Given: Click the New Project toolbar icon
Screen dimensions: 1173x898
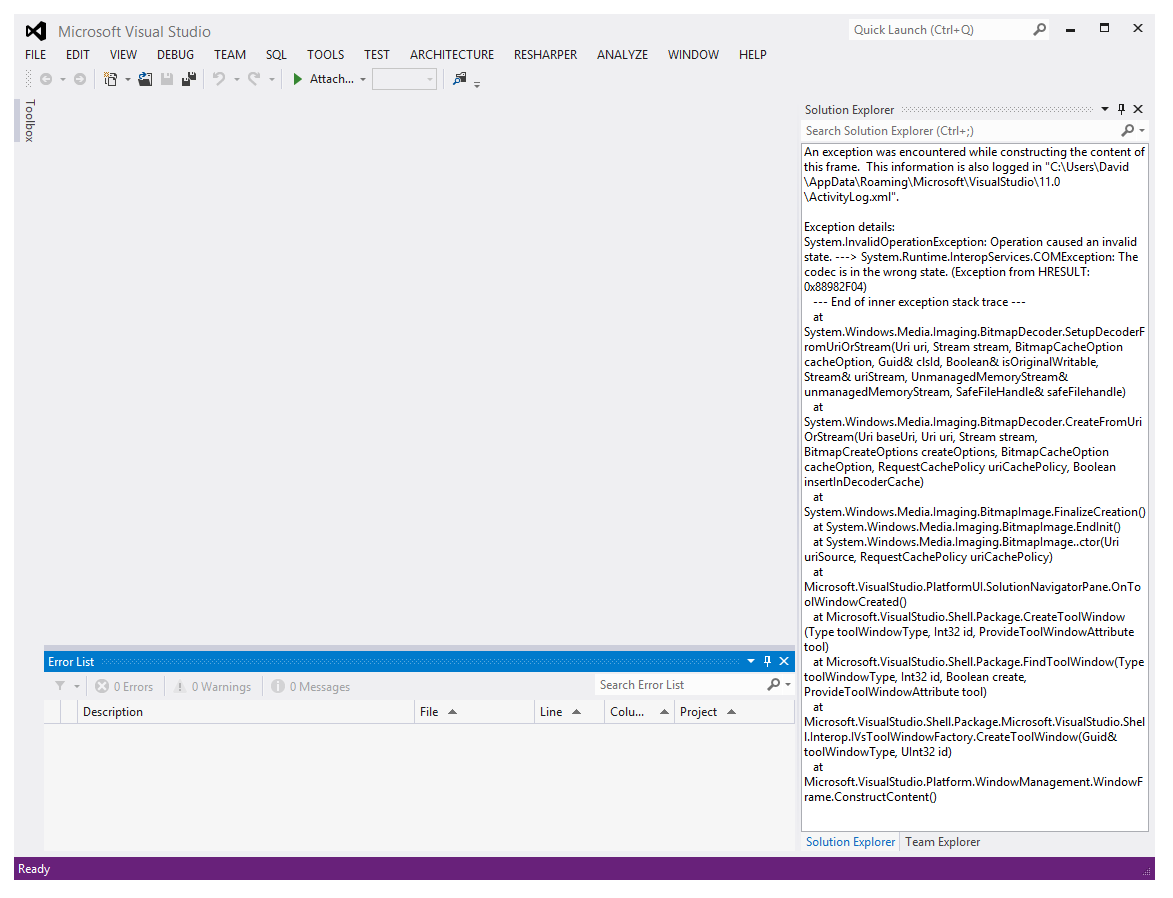Looking at the screenshot, I should [x=111, y=79].
